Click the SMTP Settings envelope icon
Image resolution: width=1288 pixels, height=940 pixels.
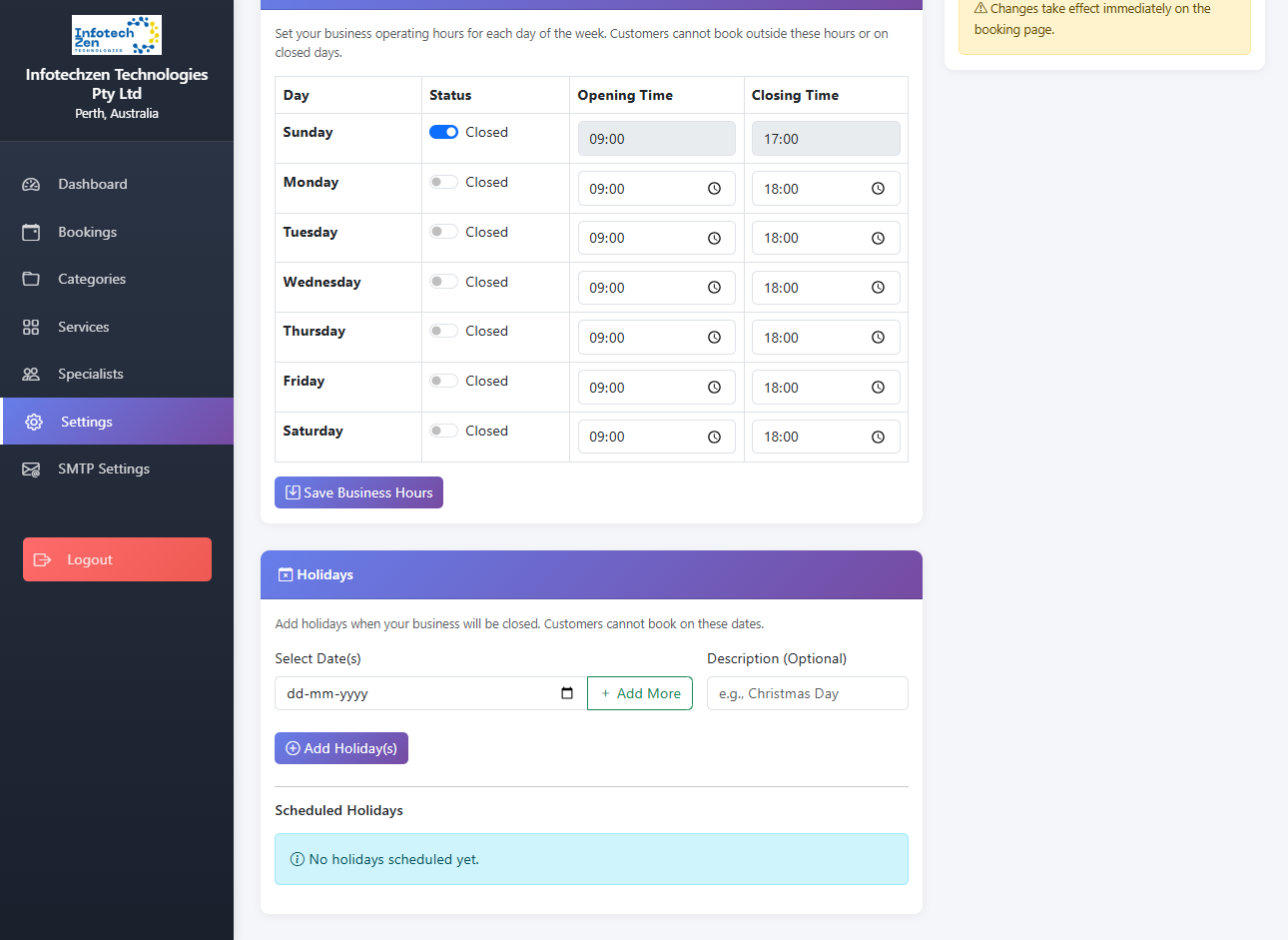coord(31,469)
